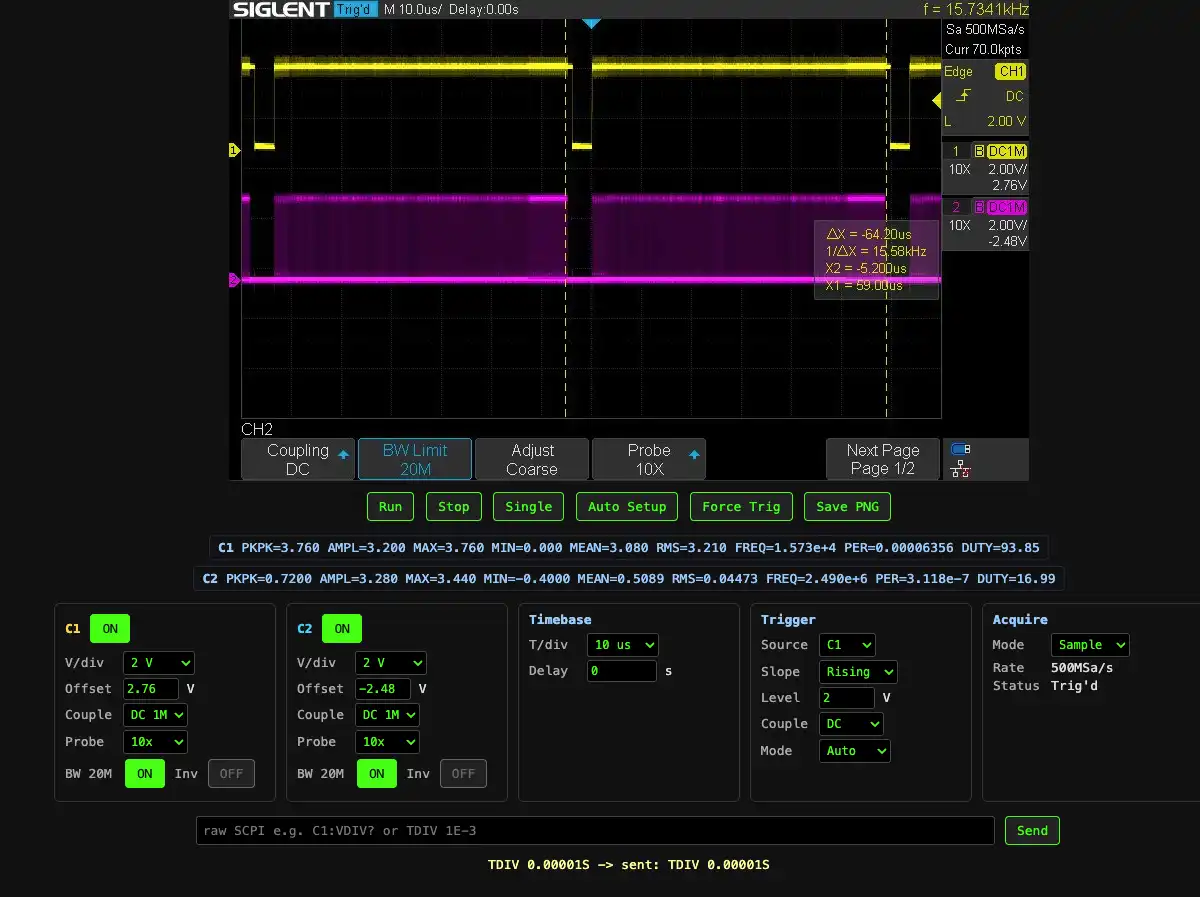1200x897 pixels.
Task: Open the Trigger Slope dropdown
Action: (x=858, y=672)
